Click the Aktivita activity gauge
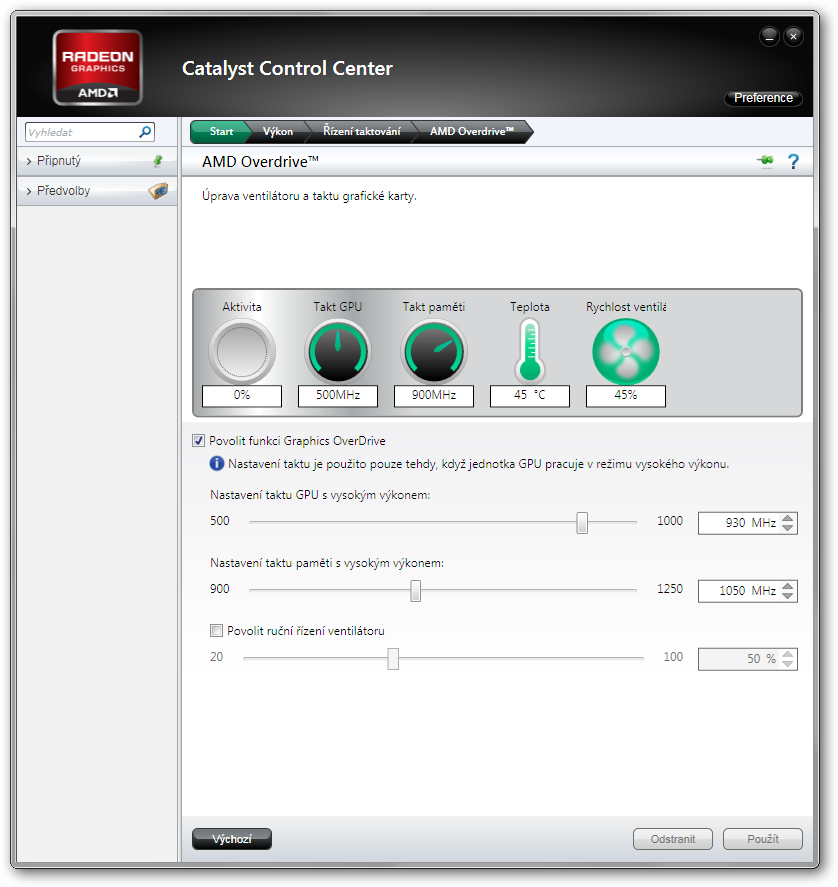This screenshot has width=838, height=887. [242, 351]
